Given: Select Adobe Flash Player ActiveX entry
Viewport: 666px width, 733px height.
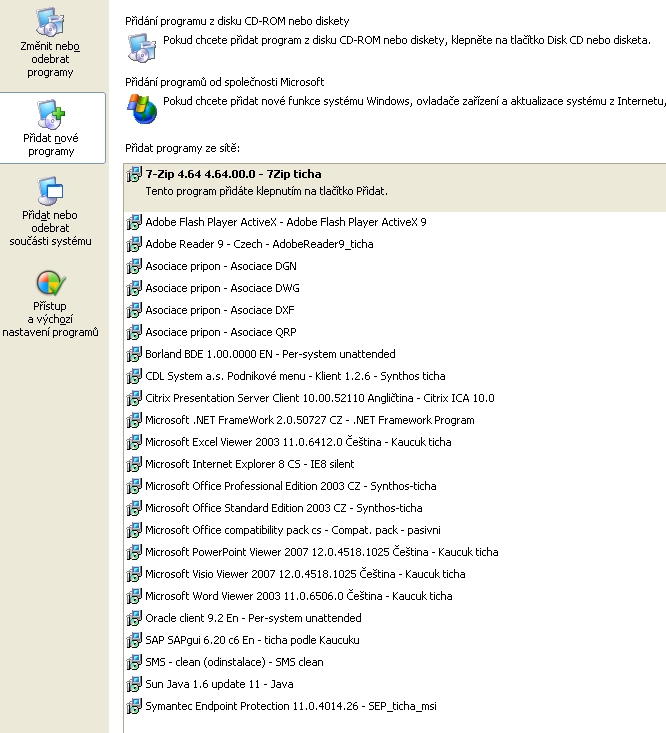Looking at the screenshot, I should (285, 222).
